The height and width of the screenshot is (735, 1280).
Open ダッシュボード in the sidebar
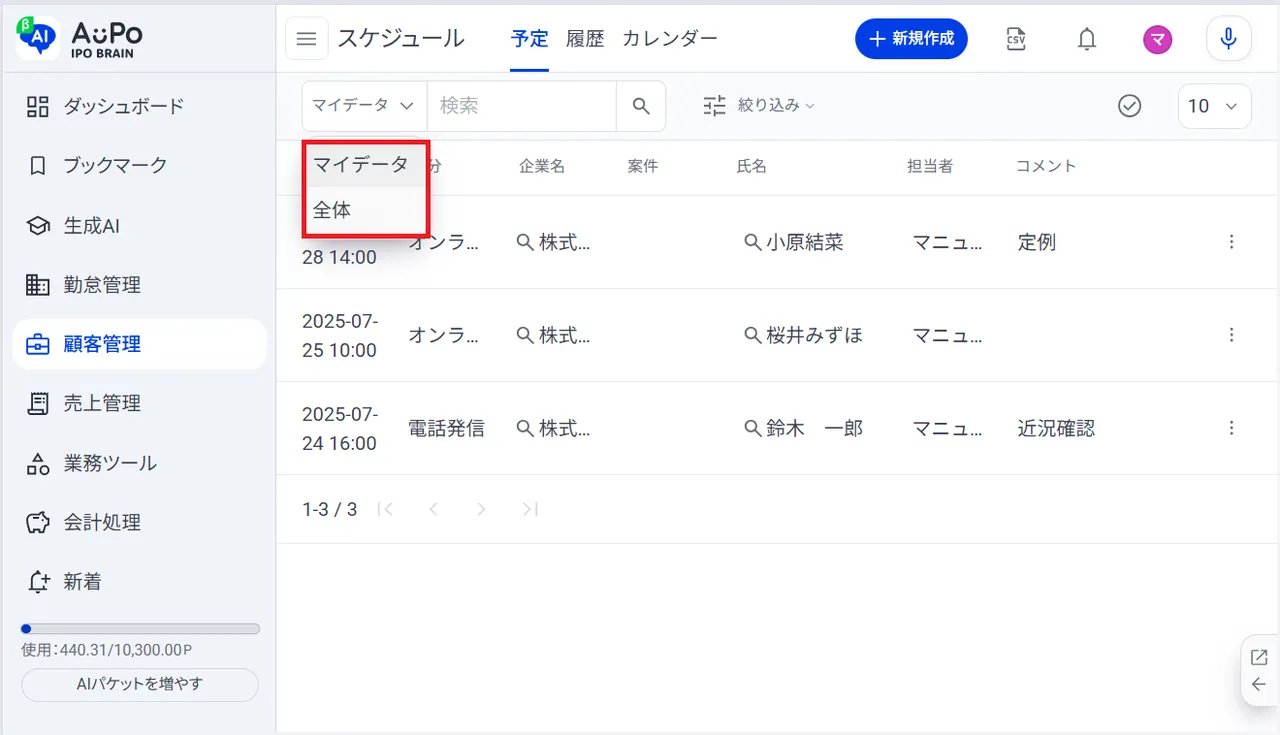139,106
